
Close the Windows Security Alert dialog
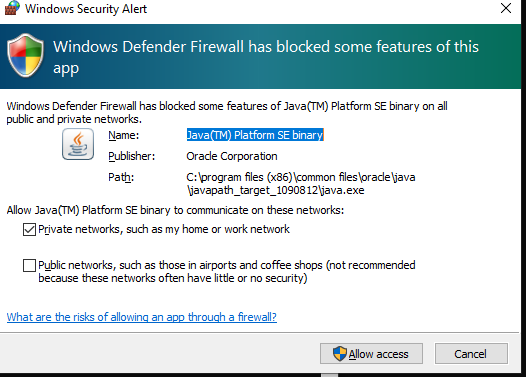click(506, 8)
